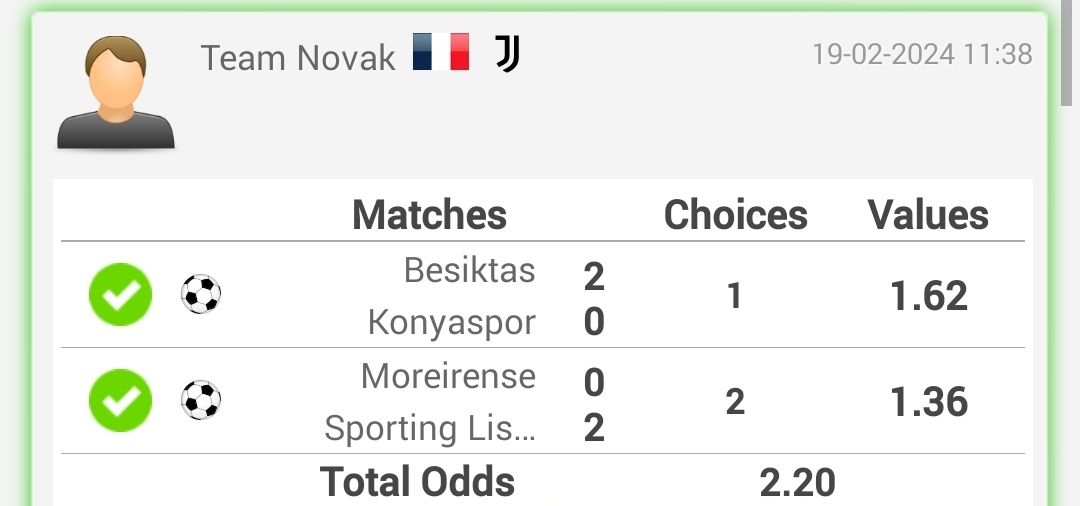Viewport: 1080px width, 506px height.
Task: Select the Konyaspor team name
Action: 452,322
